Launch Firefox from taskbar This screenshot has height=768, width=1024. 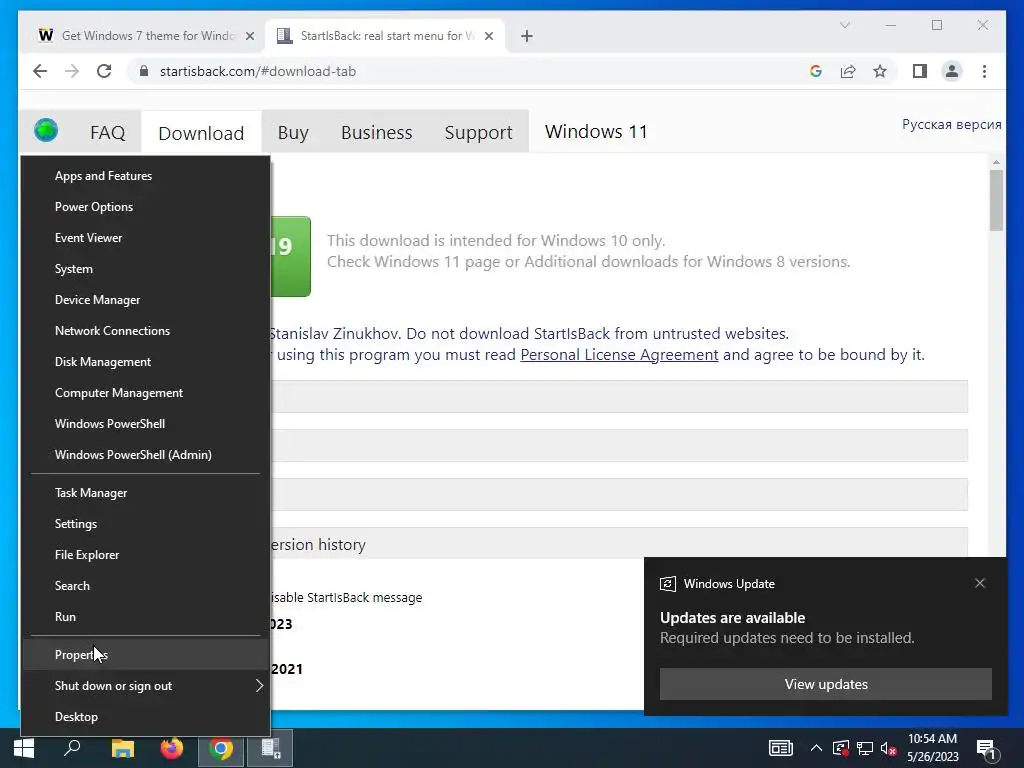(172, 748)
